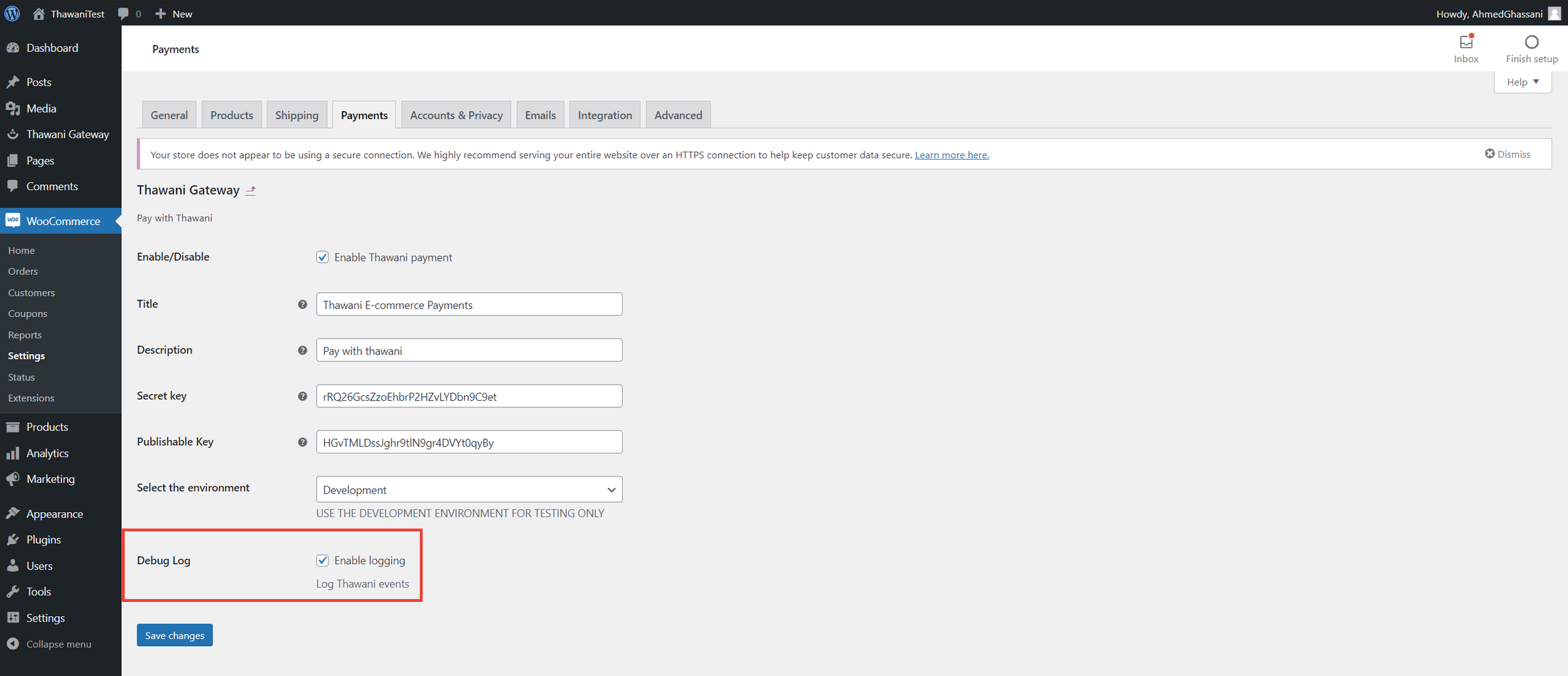Image resolution: width=1568 pixels, height=676 pixels.
Task: Toggle Enable logging checkbox
Action: point(323,561)
